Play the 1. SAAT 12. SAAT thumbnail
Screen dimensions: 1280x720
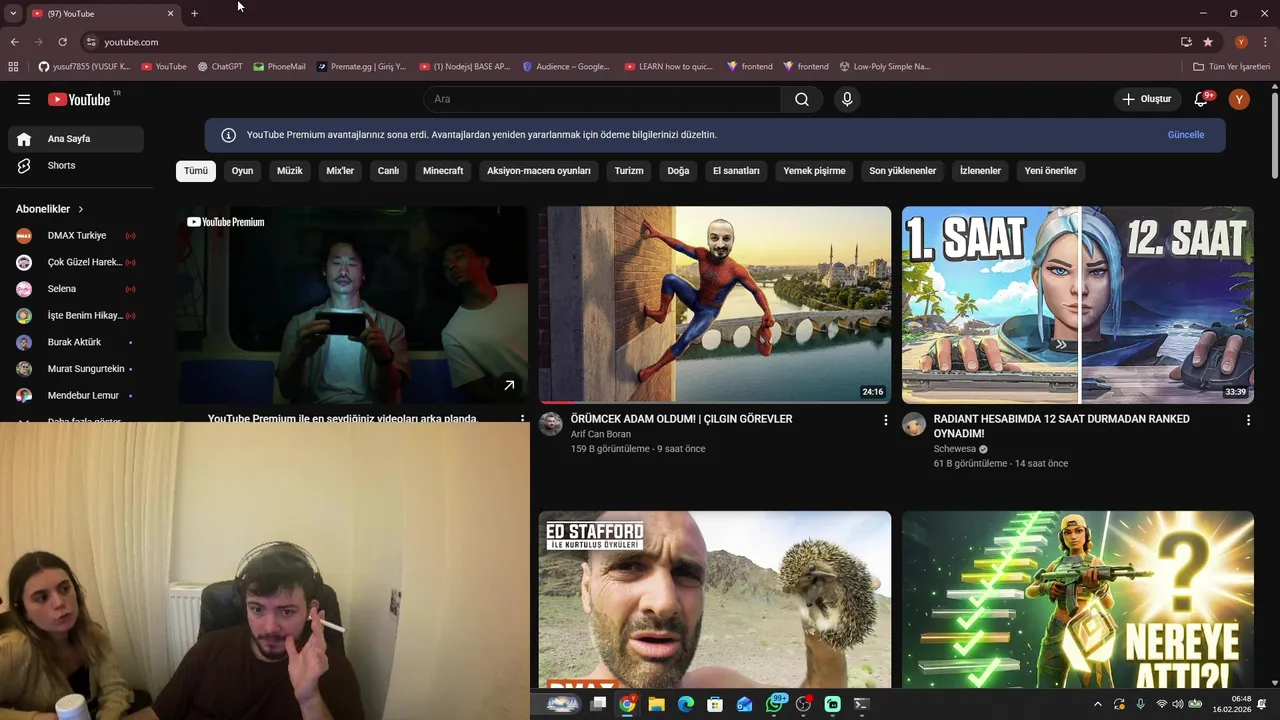click(1078, 305)
